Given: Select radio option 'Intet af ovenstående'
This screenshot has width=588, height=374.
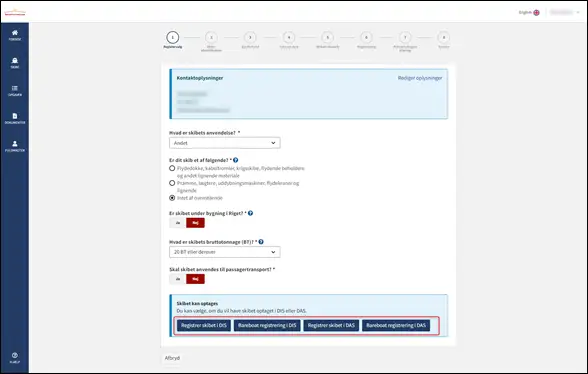Looking at the screenshot, I should [x=172, y=198].
